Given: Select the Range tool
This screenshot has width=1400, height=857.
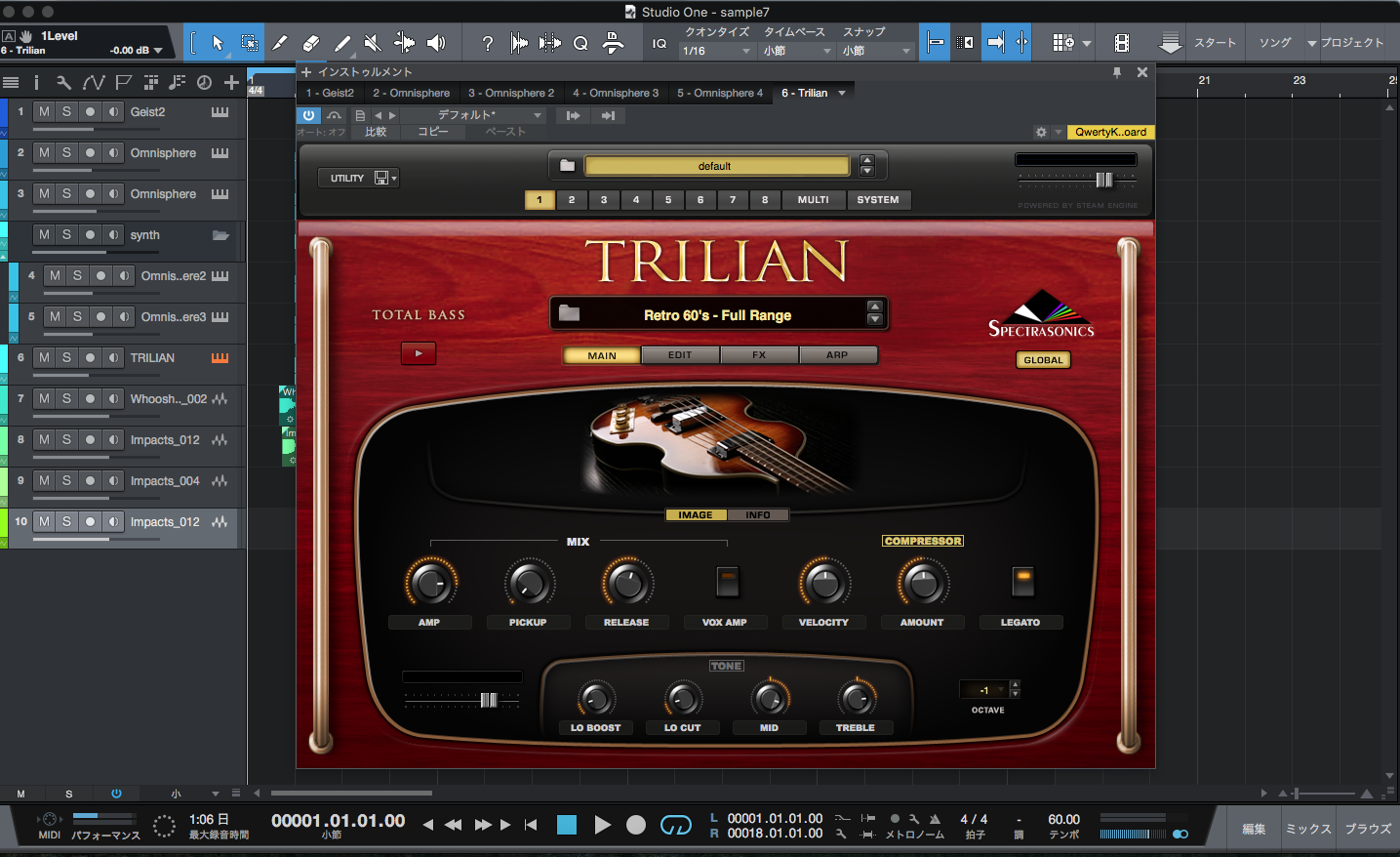Looking at the screenshot, I should tap(249, 42).
